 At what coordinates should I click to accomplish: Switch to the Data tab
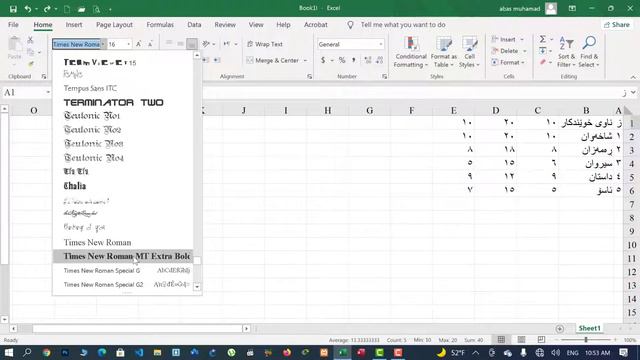194,25
